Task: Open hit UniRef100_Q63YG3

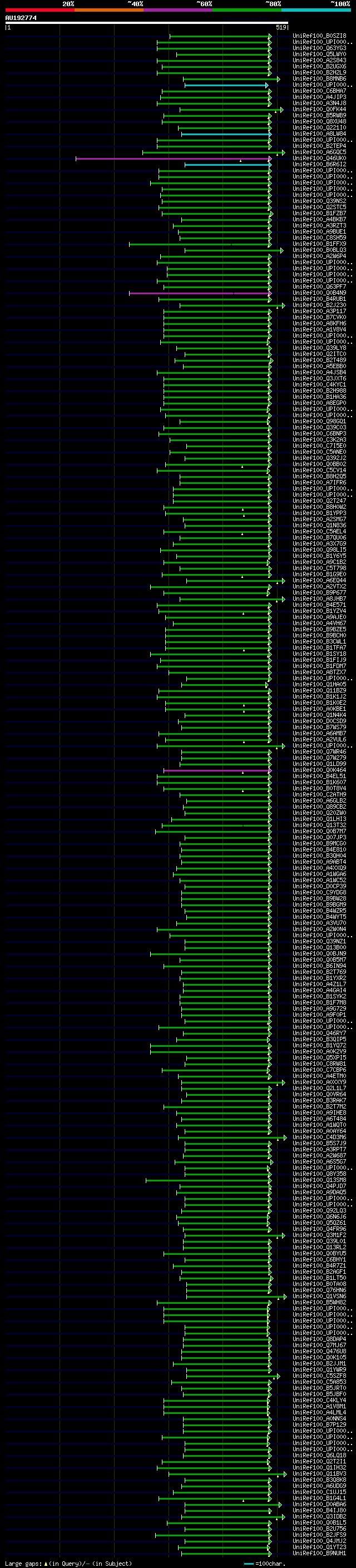Action: pyautogui.click(x=319, y=48)
